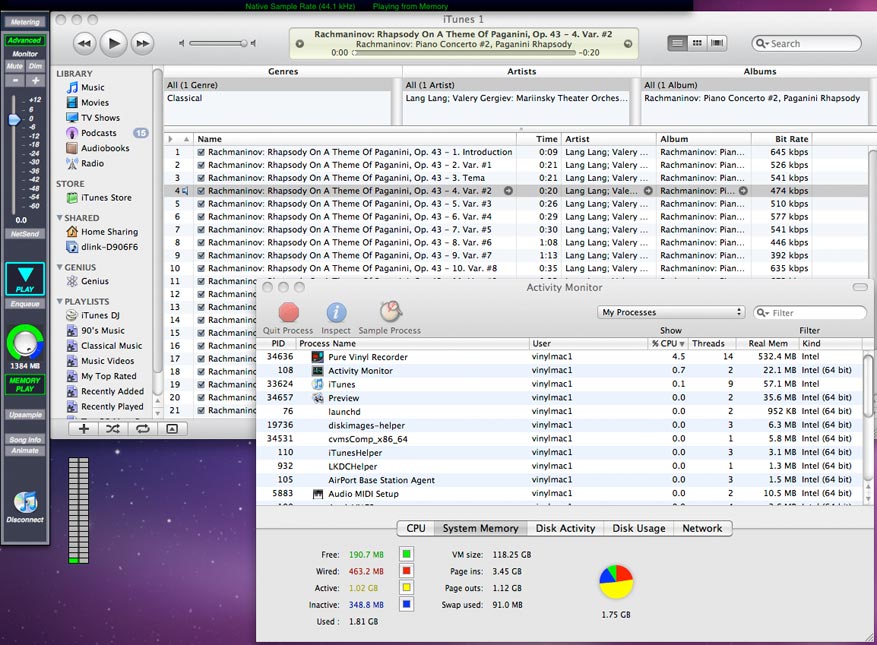Screen dimensions: 877x645
Task: Uncheck track 1 Introduction checkbox
Action: tap(201, 152)
